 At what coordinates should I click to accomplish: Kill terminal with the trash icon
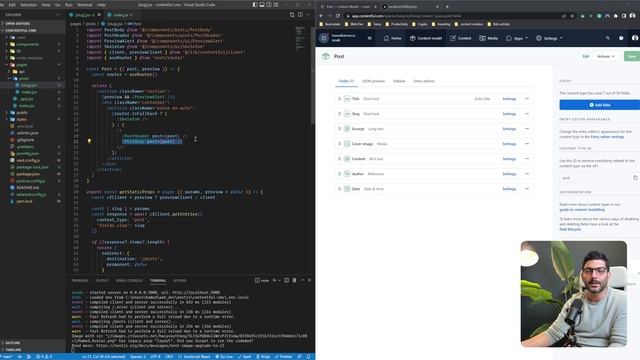[294, 280]
